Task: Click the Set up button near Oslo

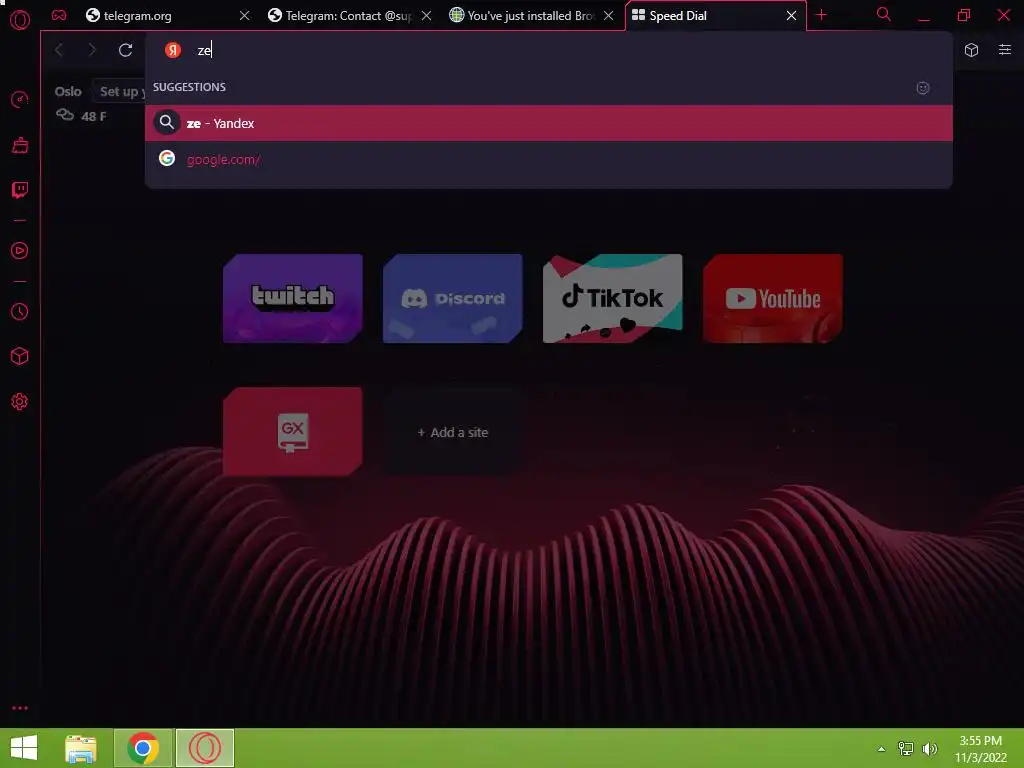Action: 120,91
